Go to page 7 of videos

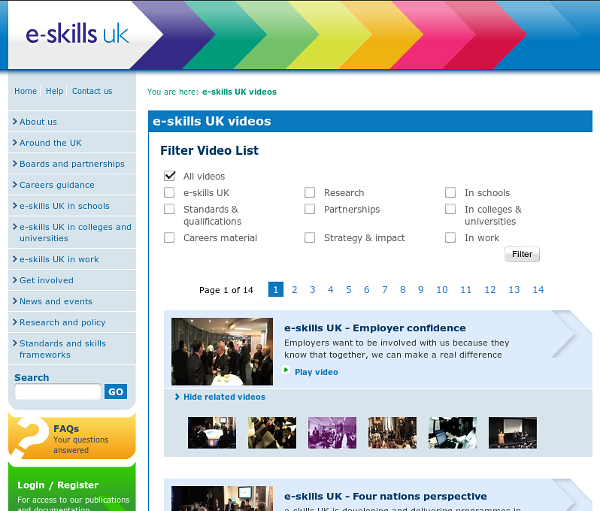[x=385, y=290]
